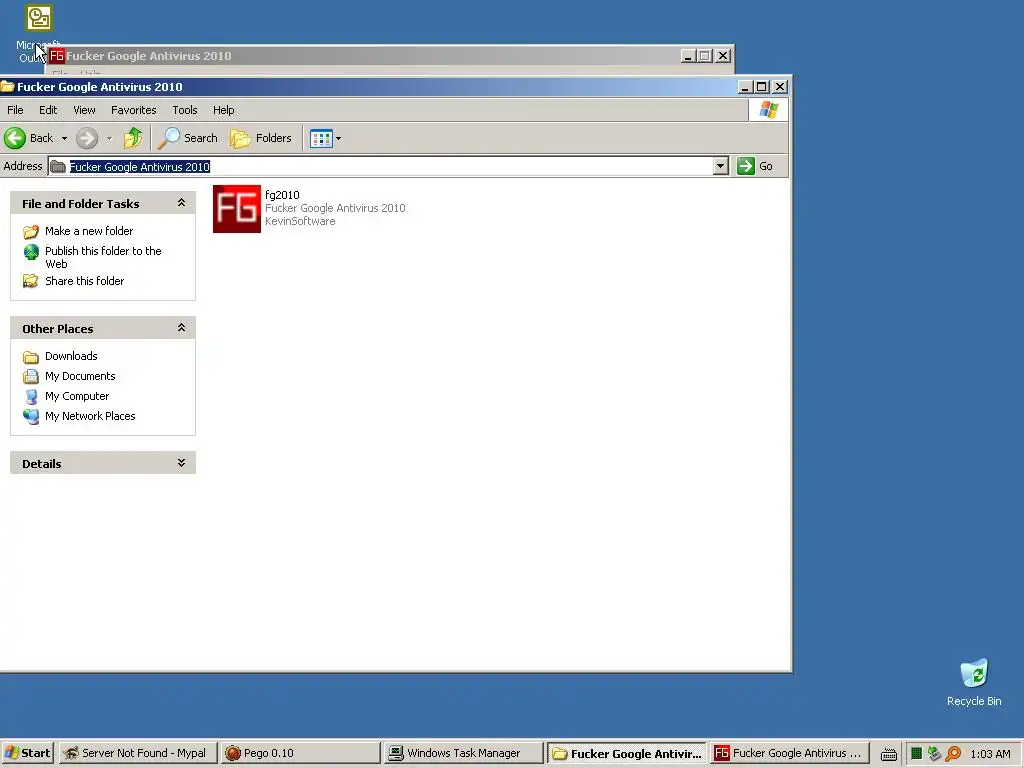Open the Forward history dropdown arrow

click(109, 138)
